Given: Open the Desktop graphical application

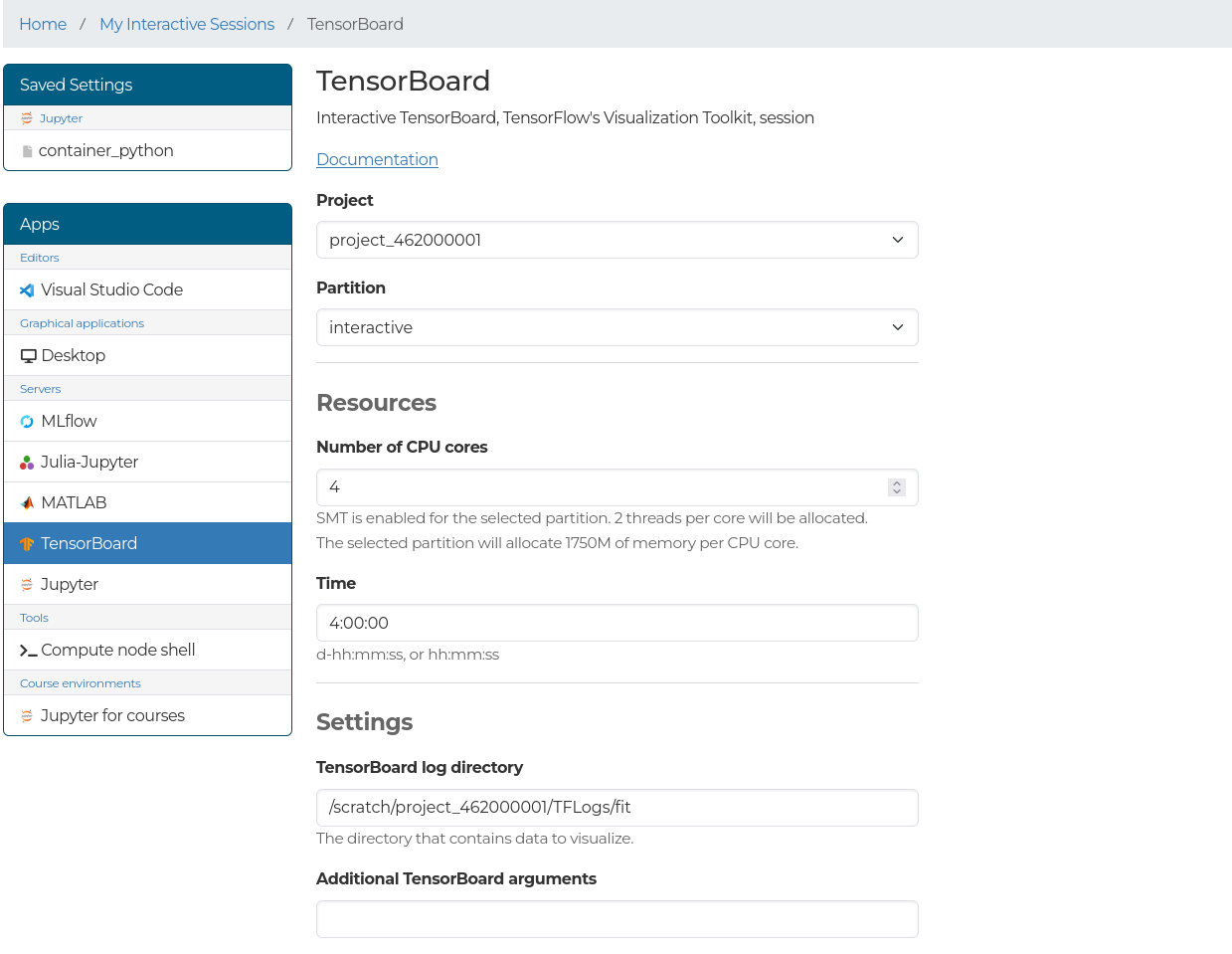Looking at the screenshot, I should click(73, 355).
